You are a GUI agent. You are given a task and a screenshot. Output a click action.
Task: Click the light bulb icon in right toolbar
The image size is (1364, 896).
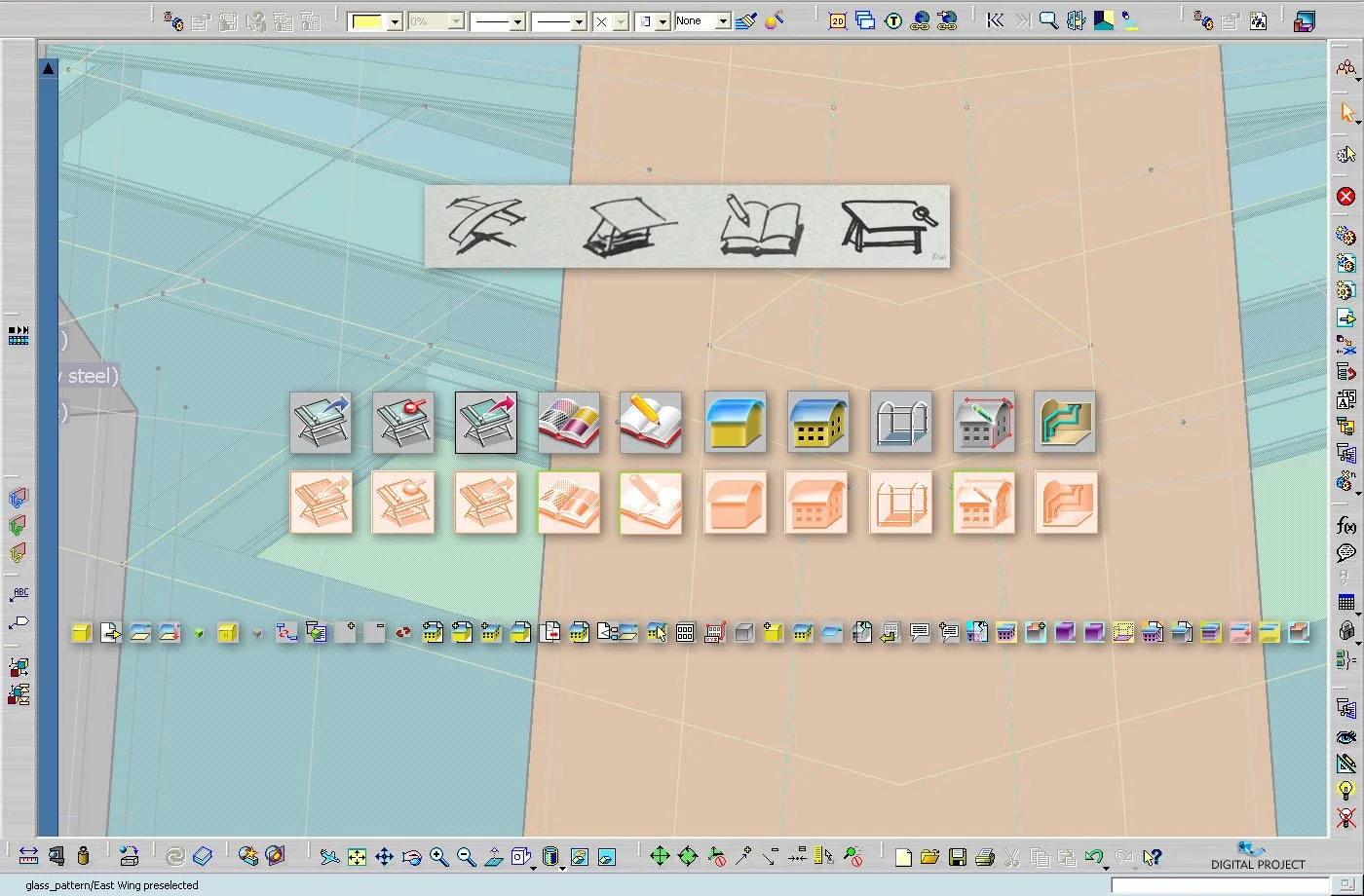click(x=1346, y=790)
